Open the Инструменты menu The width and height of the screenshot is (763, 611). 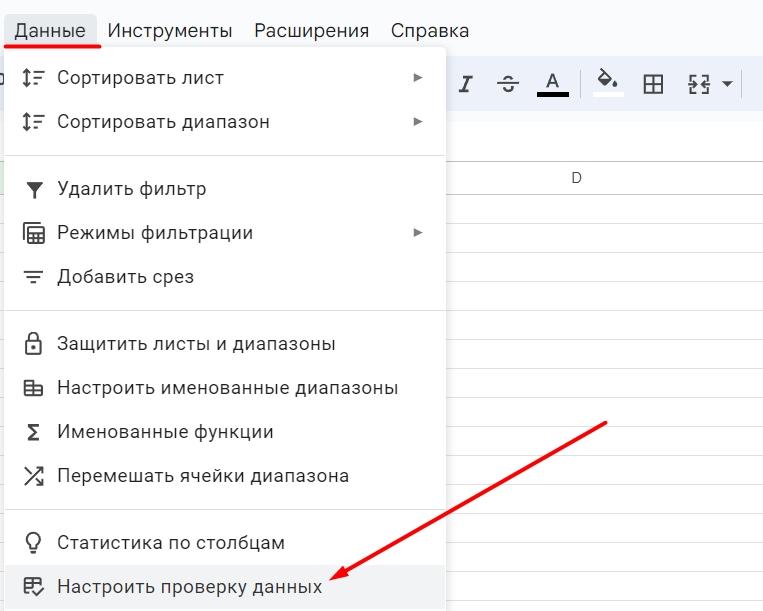(170, 31)
